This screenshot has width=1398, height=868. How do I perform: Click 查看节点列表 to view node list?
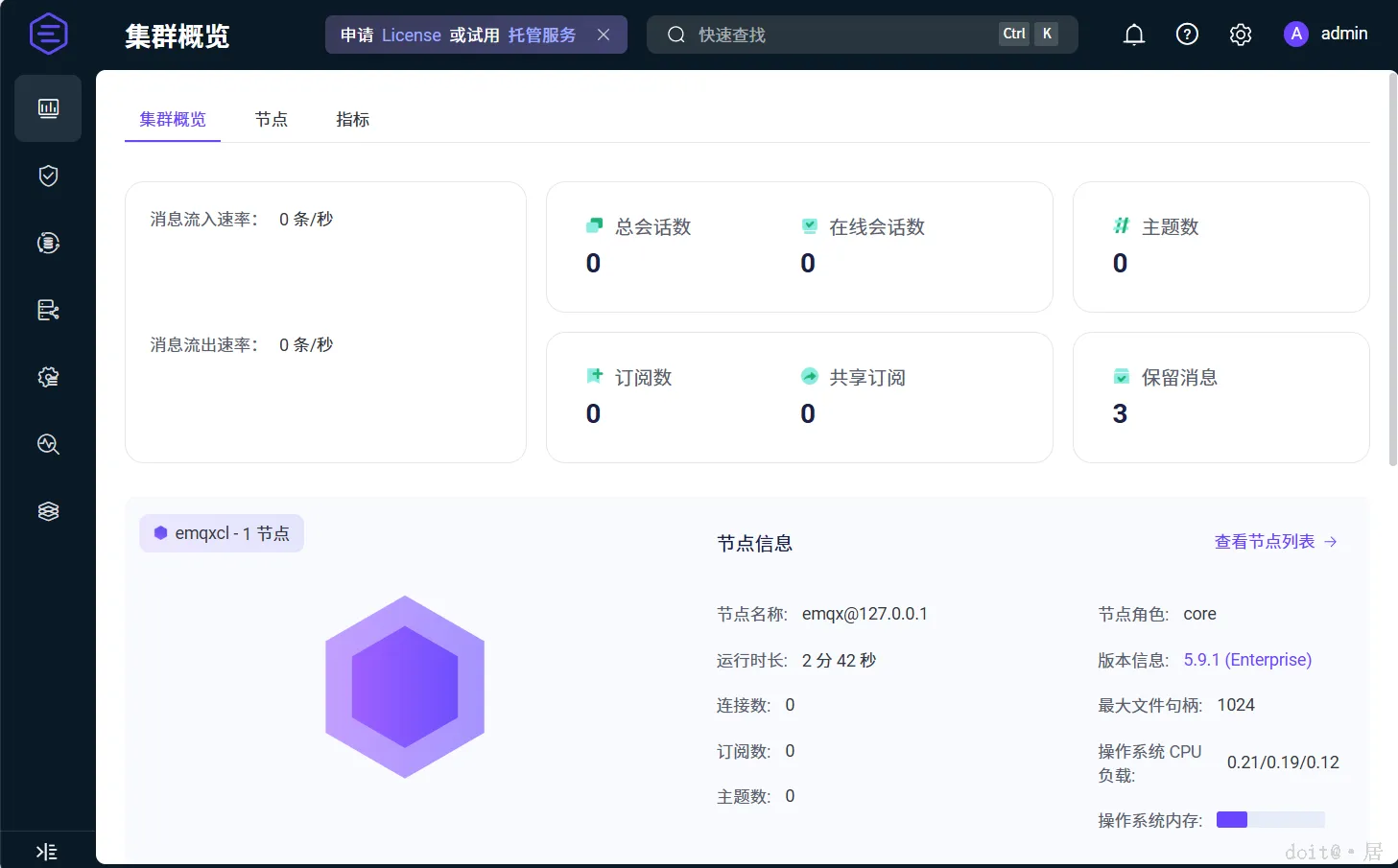(x=1266, y=541)
